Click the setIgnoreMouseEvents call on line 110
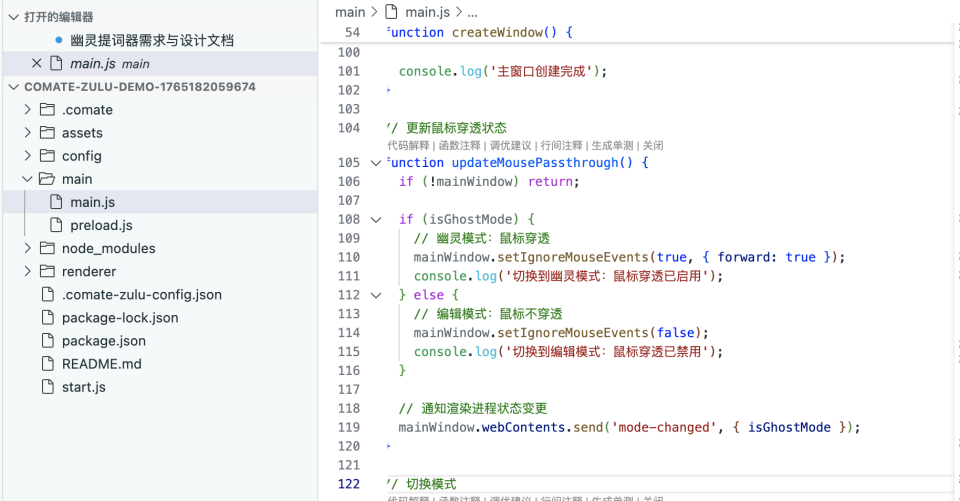This screenshot has width=960, height=501. (572, 257)
